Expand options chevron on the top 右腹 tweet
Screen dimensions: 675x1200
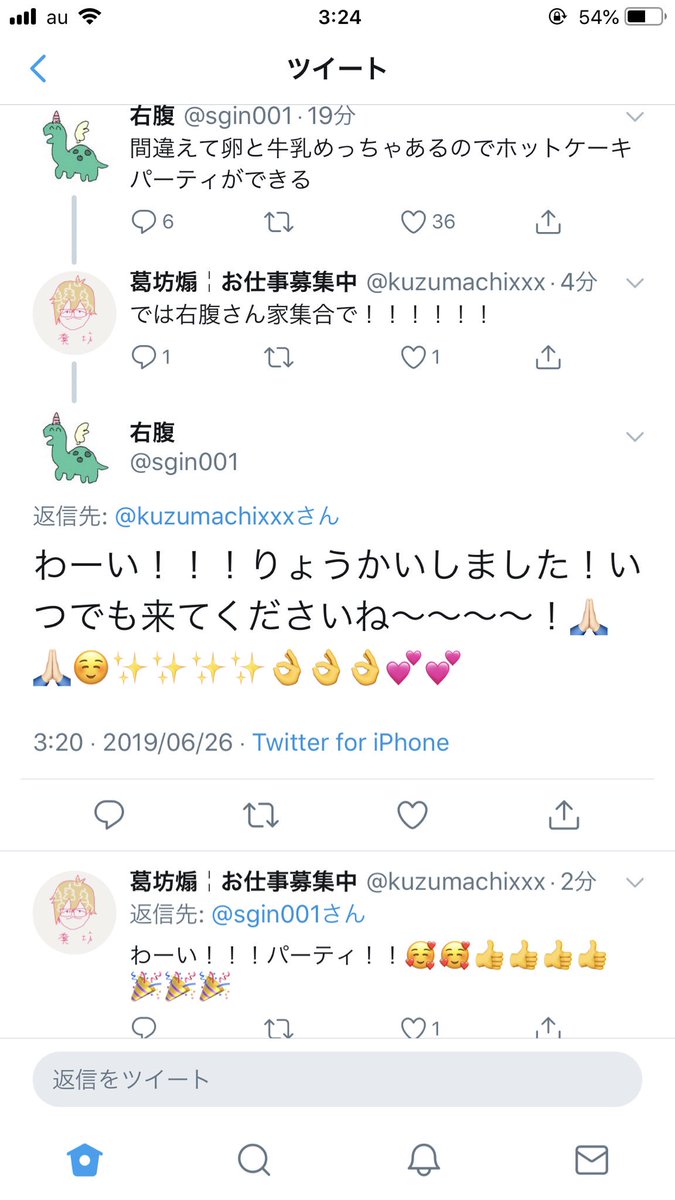click(x=634, y=117)
